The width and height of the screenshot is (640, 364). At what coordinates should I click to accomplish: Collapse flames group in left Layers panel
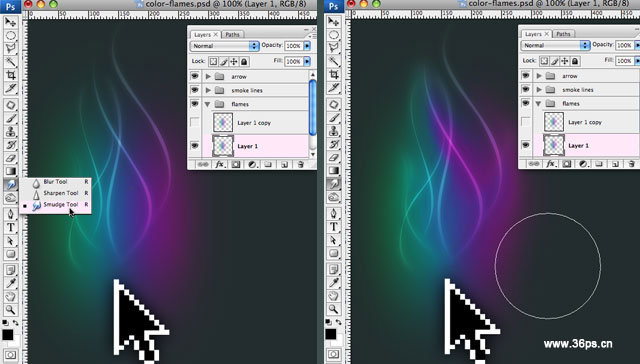click(x=208, y=104)
